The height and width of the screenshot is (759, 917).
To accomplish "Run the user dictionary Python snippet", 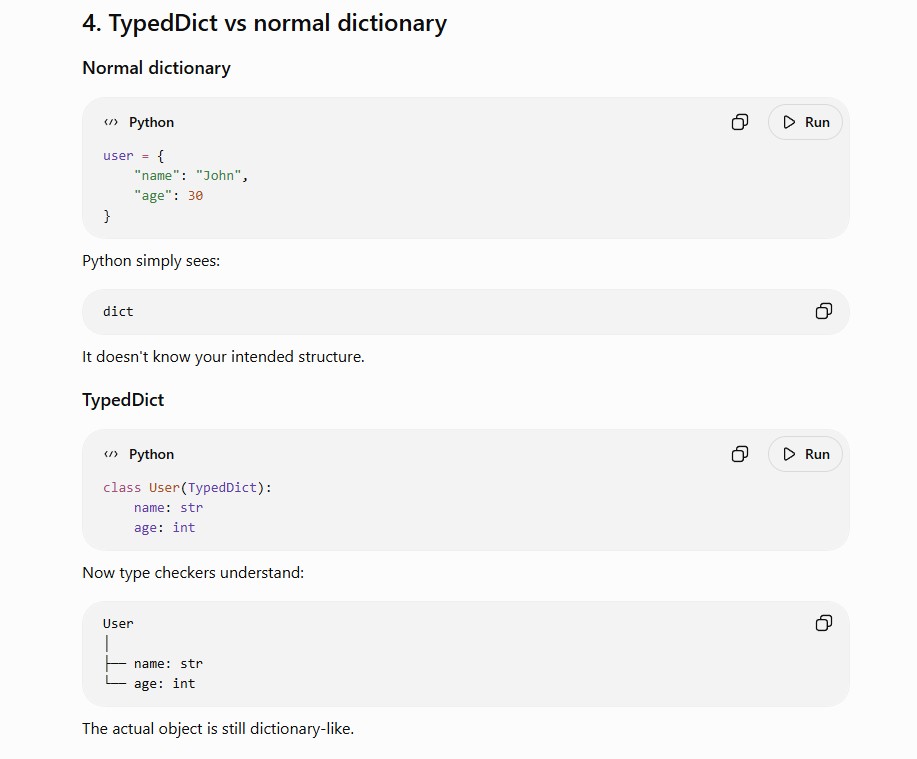I will coord(805,122).
